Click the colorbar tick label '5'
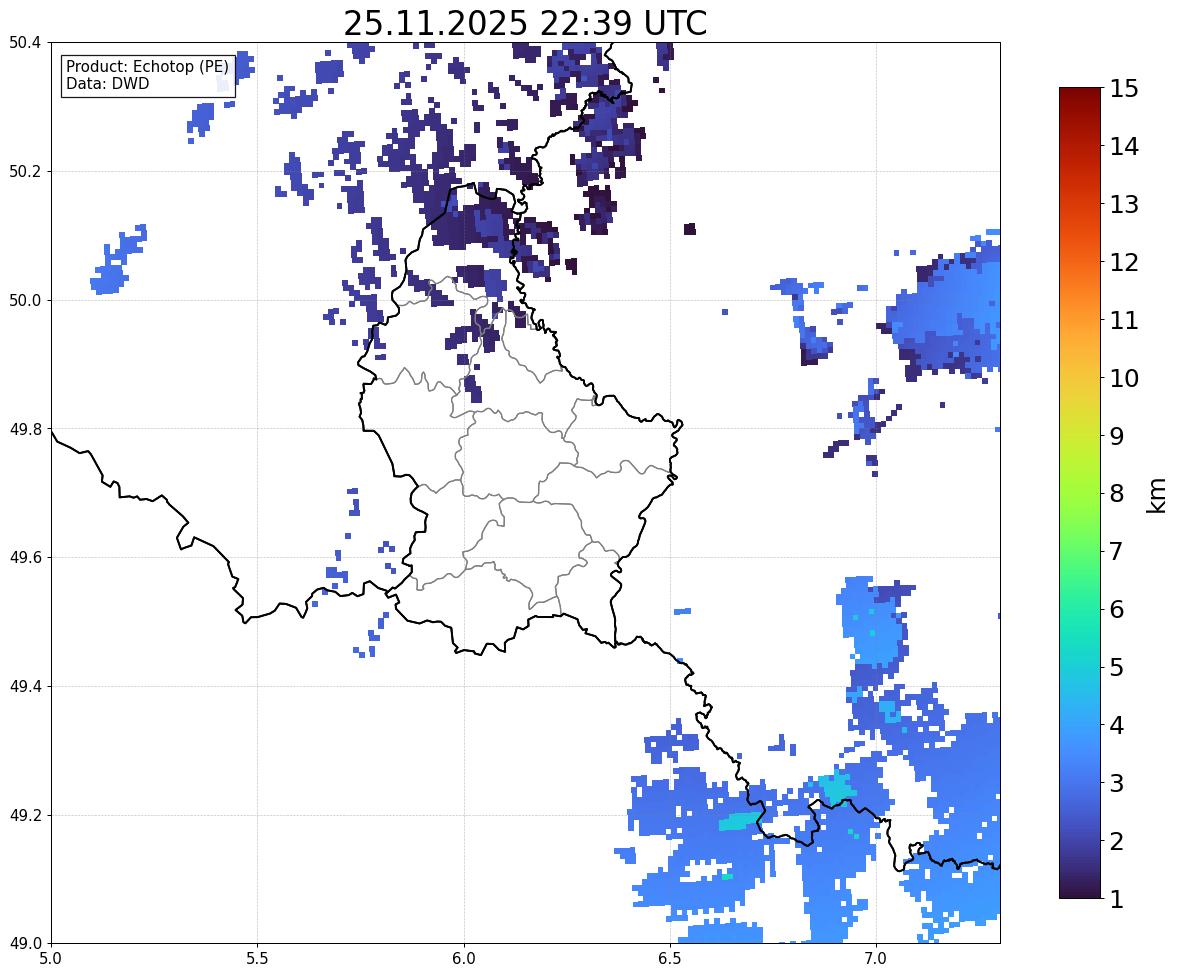1178x976 pixels. 1117,667
